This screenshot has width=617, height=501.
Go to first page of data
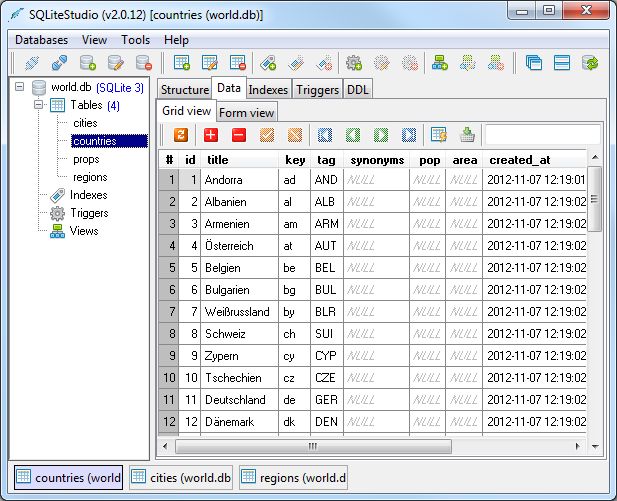point(325,135)
